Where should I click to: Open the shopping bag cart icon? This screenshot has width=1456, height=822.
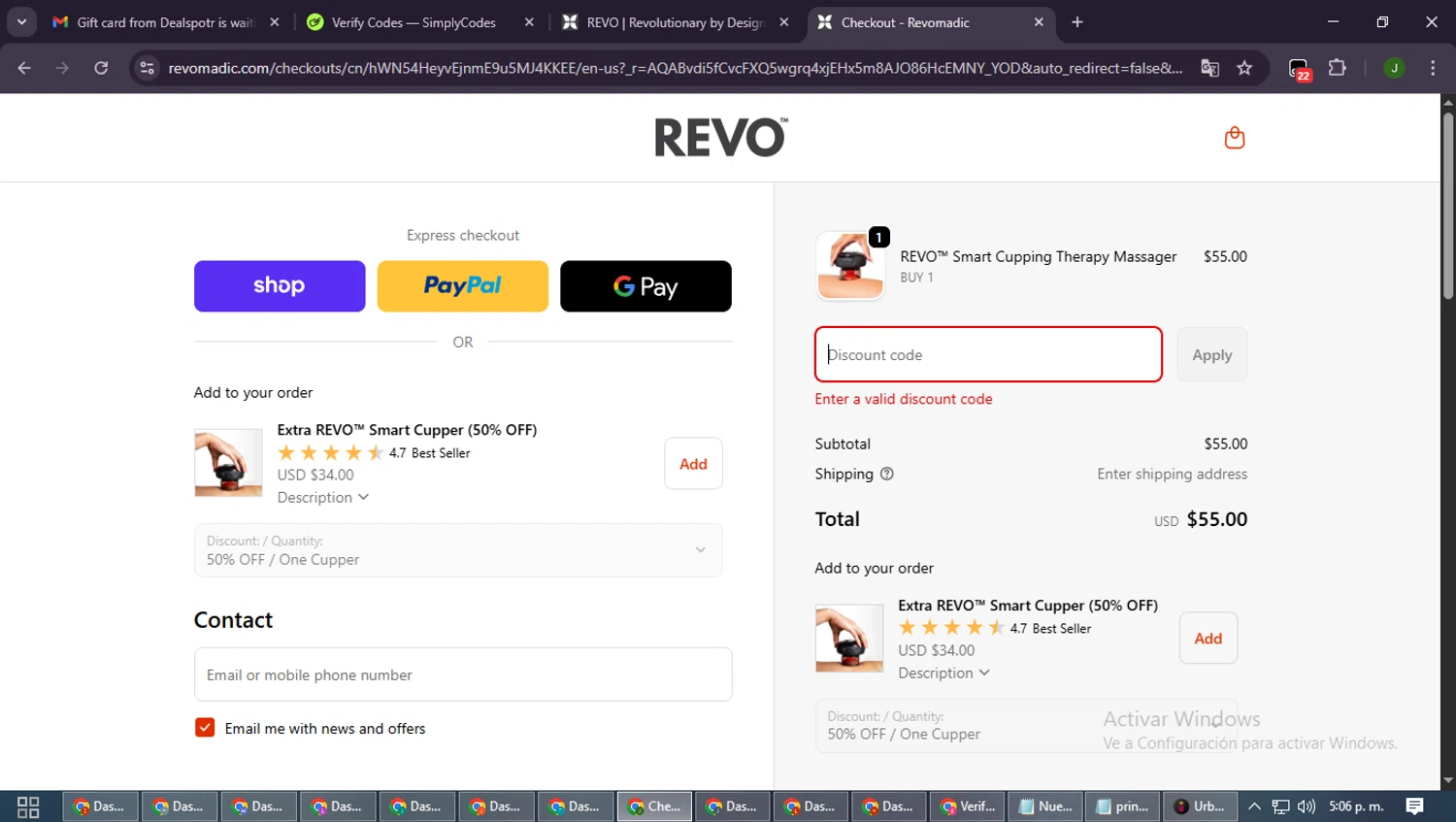tap(1234, 138)
